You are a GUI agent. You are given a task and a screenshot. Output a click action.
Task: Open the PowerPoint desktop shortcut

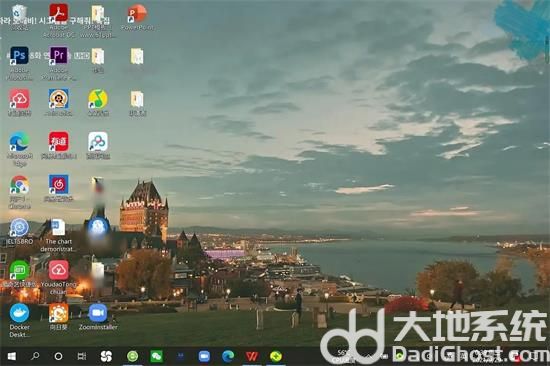tap(137, 13)
